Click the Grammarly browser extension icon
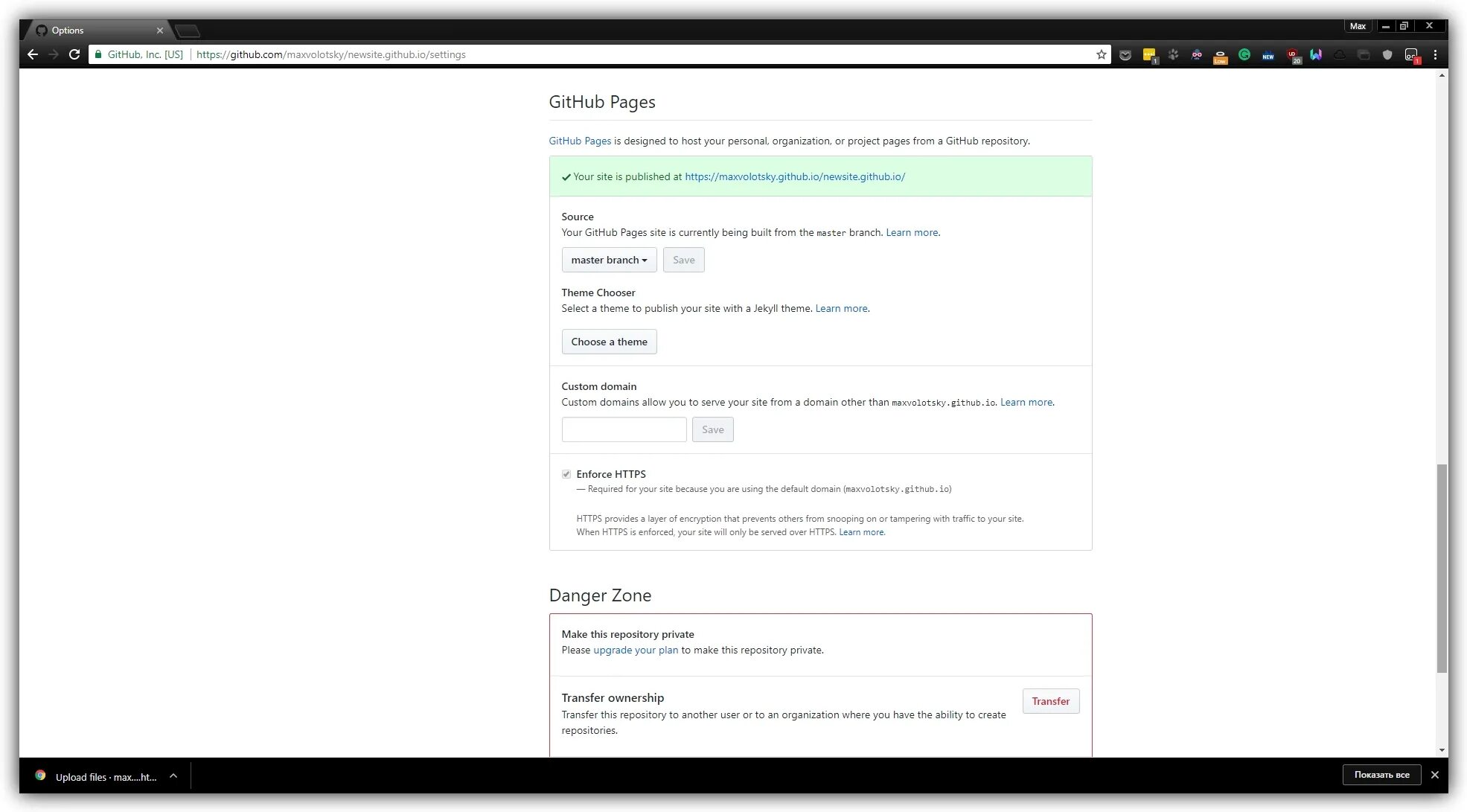Viewport: 1467px width, 812px height. point(1244,55)
